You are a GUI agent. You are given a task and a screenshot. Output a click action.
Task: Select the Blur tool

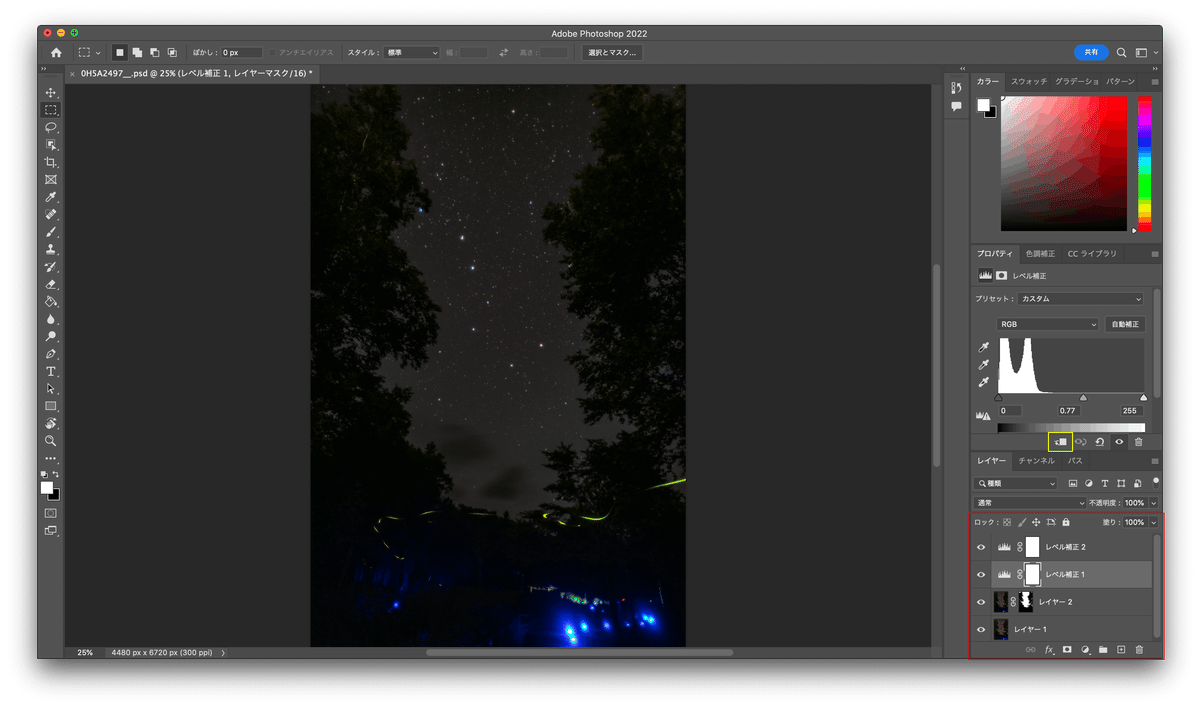point(51,319)
